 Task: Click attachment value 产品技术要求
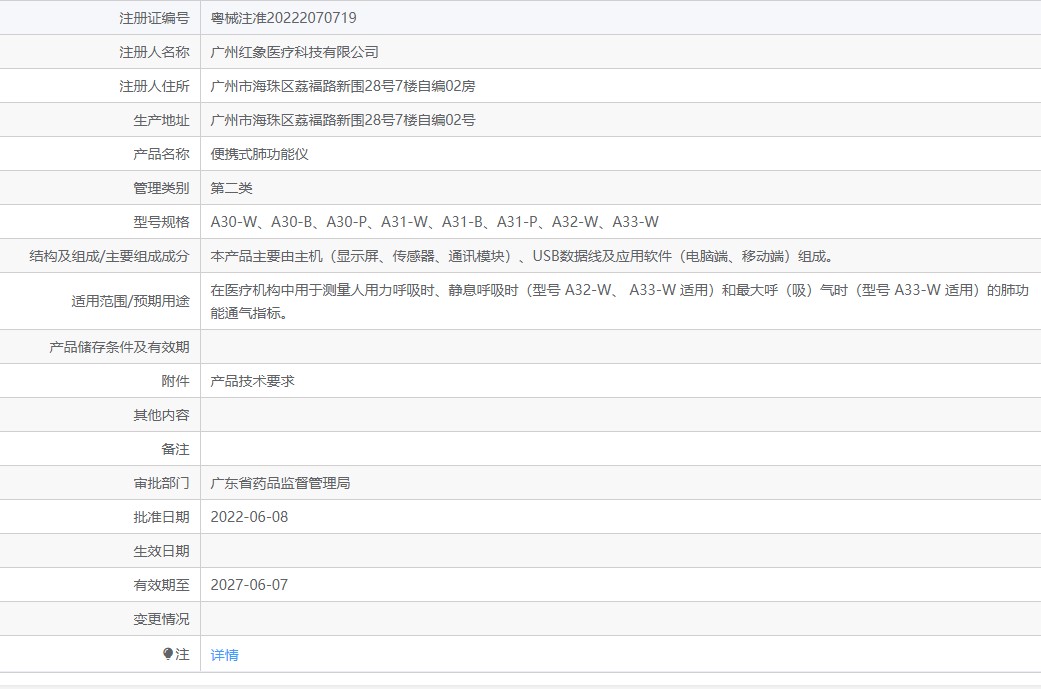[252, 381]
